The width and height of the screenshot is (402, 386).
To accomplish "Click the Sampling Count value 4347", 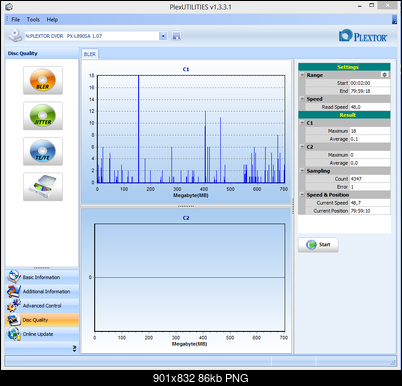I will (x=370, y=179).
